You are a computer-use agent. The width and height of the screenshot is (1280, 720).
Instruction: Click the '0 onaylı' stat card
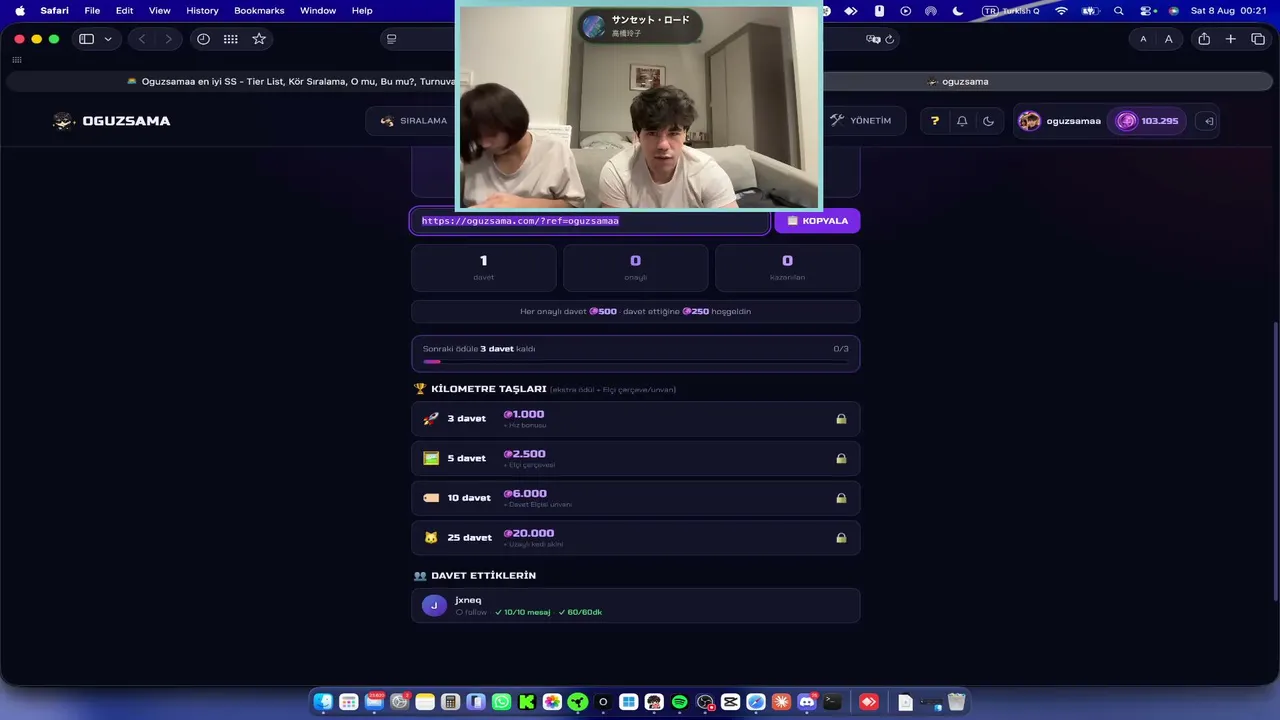click(x=636, y=268)
